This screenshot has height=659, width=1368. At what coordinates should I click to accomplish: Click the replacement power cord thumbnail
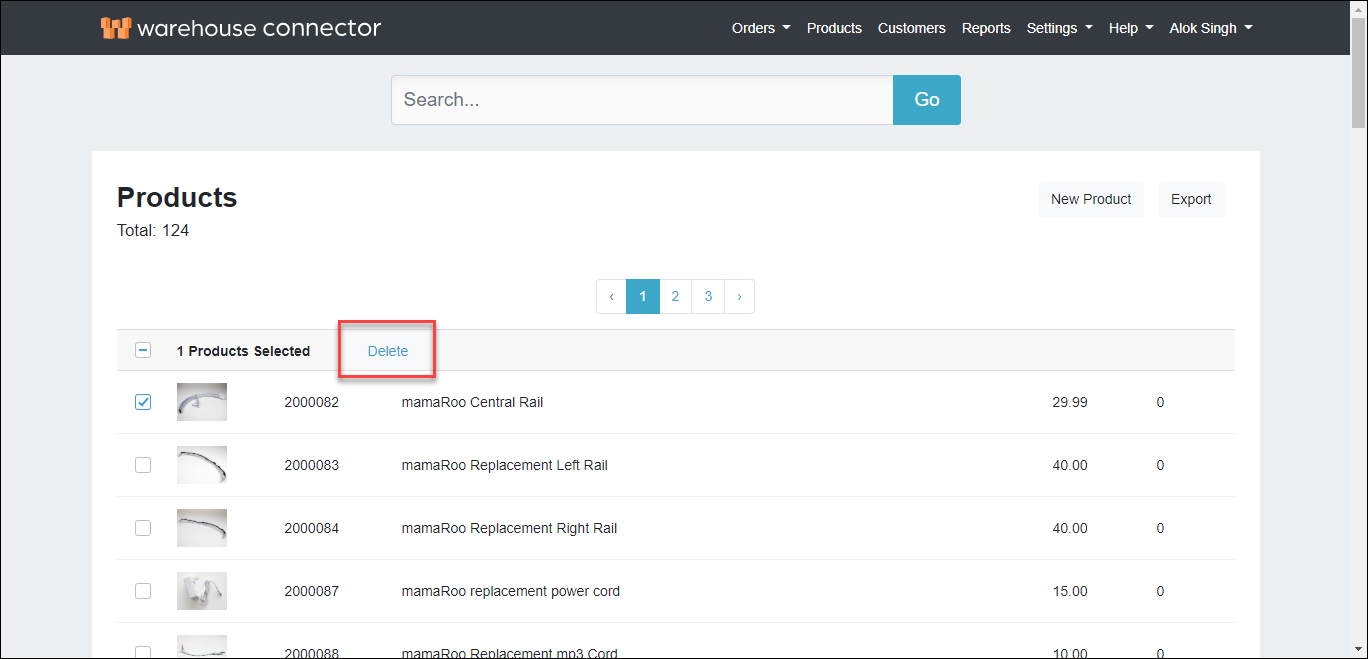click(202, 591)
